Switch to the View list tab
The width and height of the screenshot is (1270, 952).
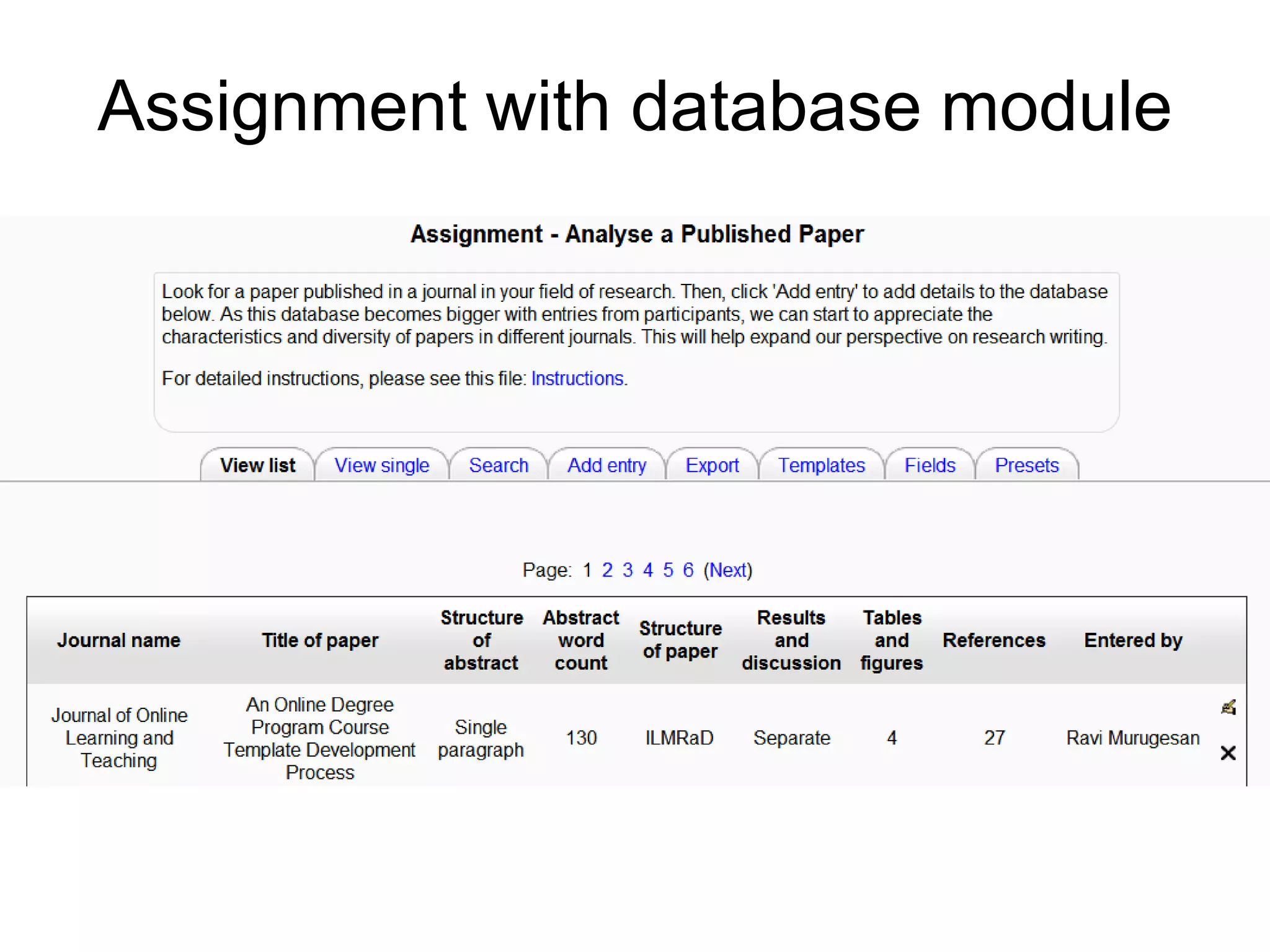pyautogui.click(x=257, y=465)
